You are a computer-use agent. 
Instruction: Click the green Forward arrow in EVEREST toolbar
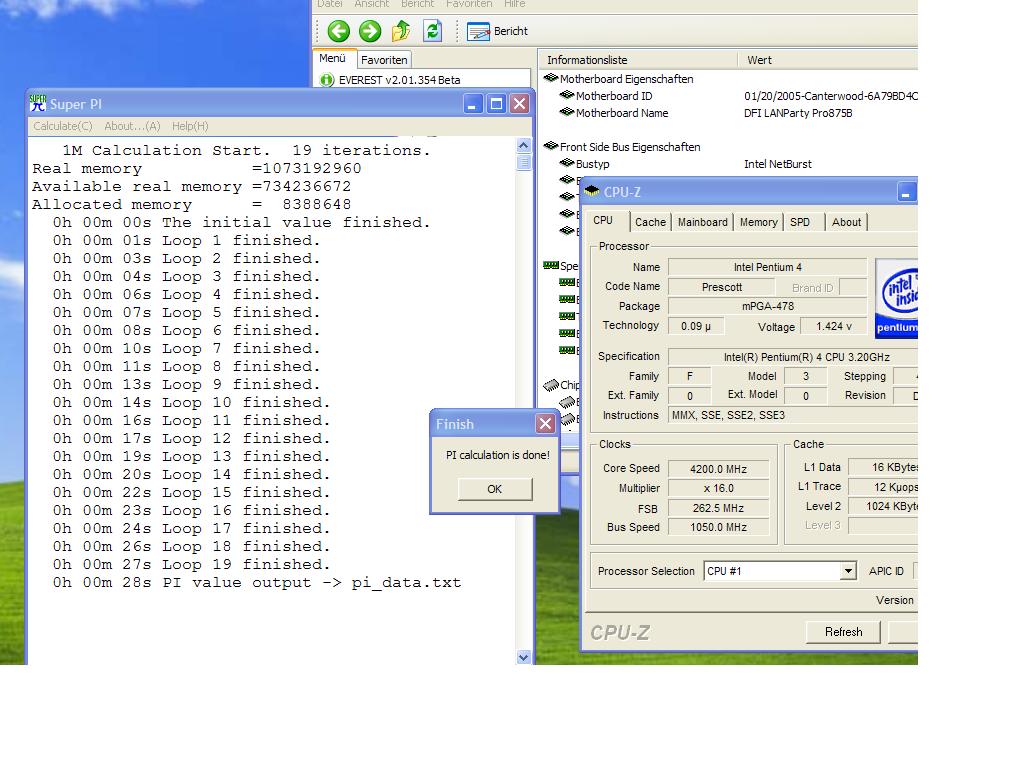[370, 30]
